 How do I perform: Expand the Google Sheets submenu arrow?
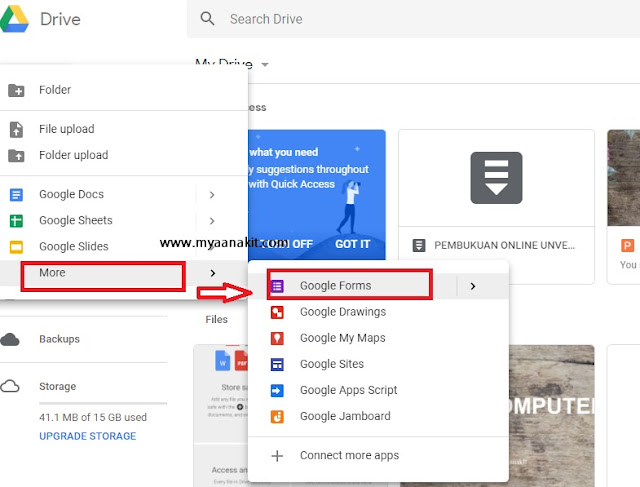212,221
